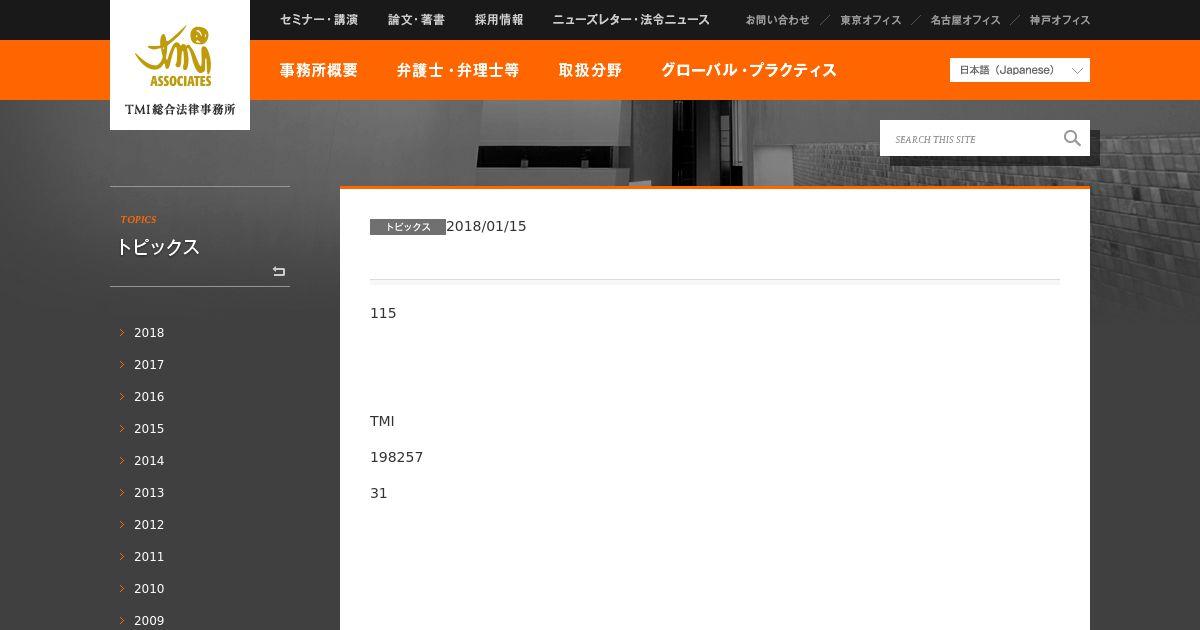Screen dimensions: 1200x630
Task: Open 事務所概要 in the orange navigation
Action: [x=319, y=70]
